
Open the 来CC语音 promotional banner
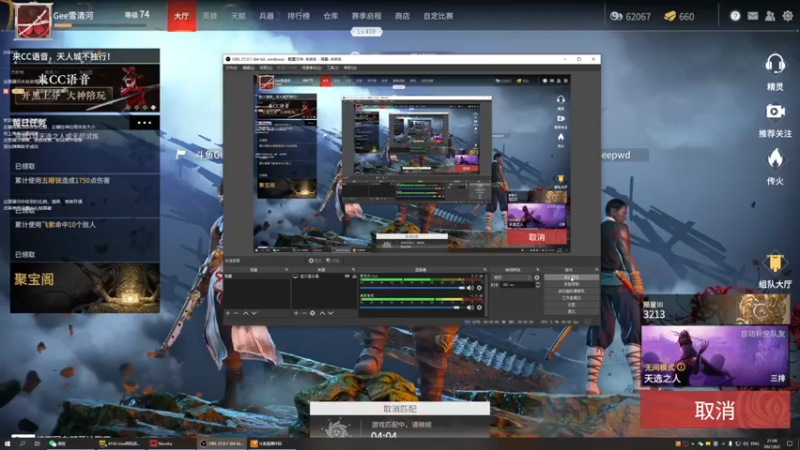point(85,88)
